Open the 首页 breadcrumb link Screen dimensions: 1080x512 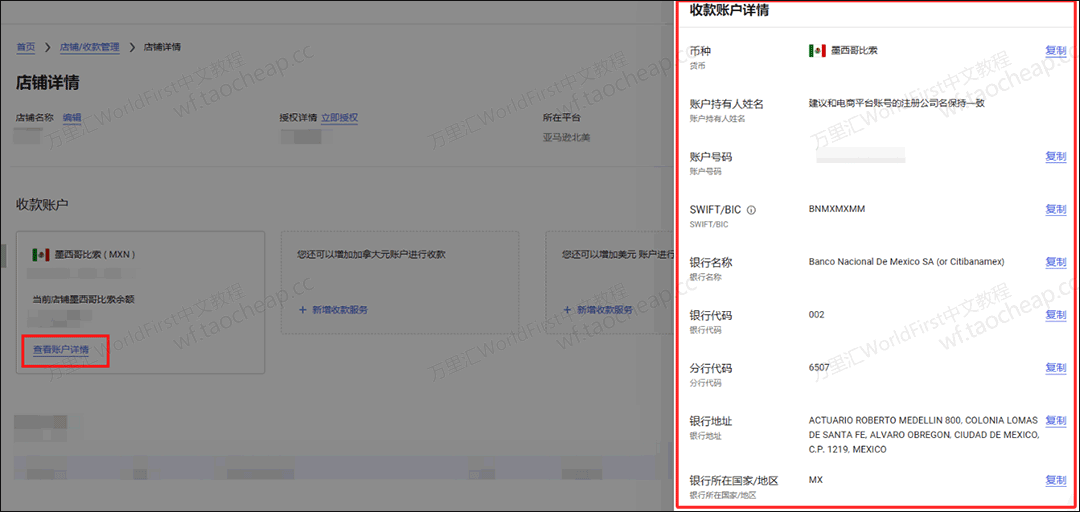(25, 47)
